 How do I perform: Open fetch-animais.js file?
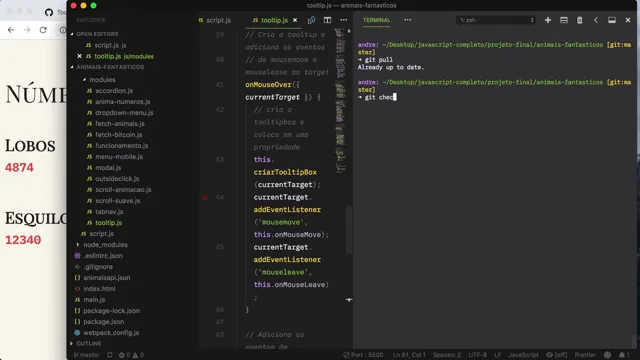(116, 124)
